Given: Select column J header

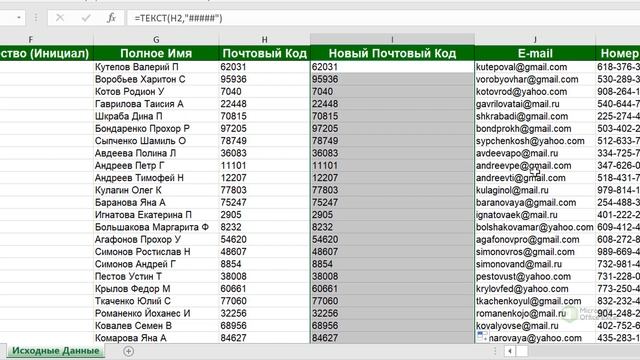Looking at the screenshot, I should pos(535,40).
